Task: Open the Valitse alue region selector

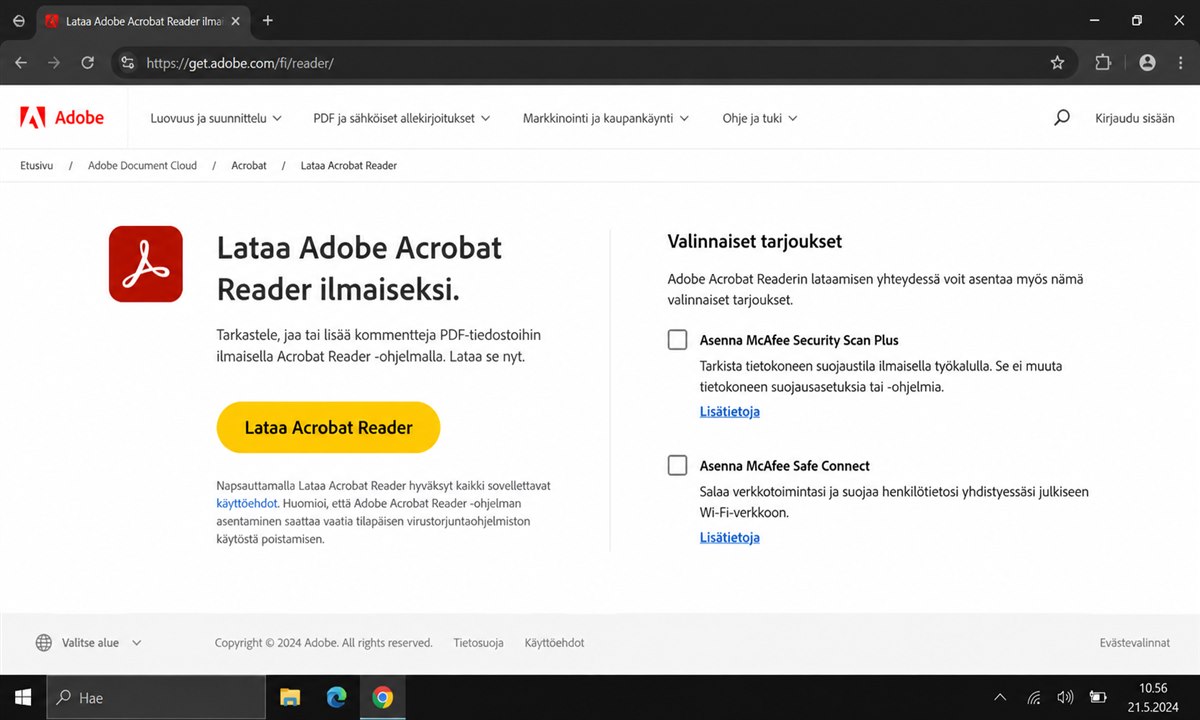Action: coord(89,643)
